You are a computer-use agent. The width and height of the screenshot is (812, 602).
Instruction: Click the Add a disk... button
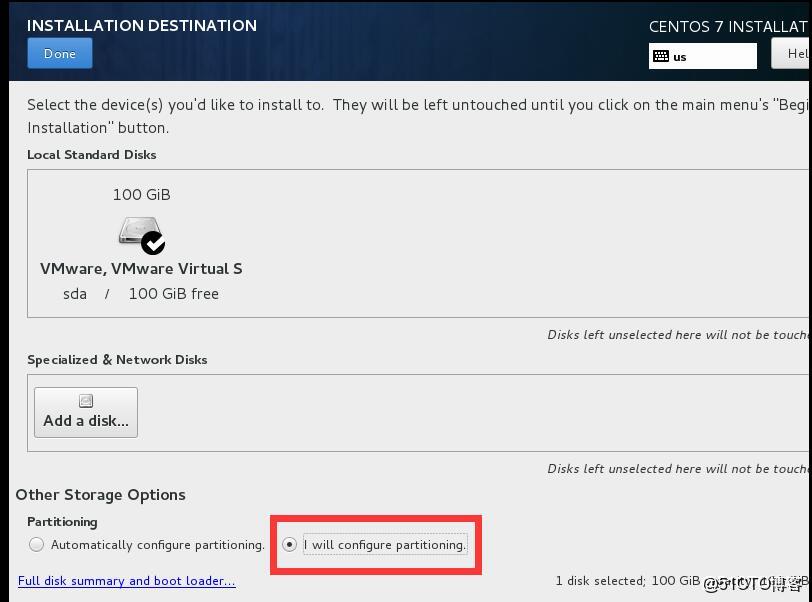pyautogui.click(x=86, y=412)
